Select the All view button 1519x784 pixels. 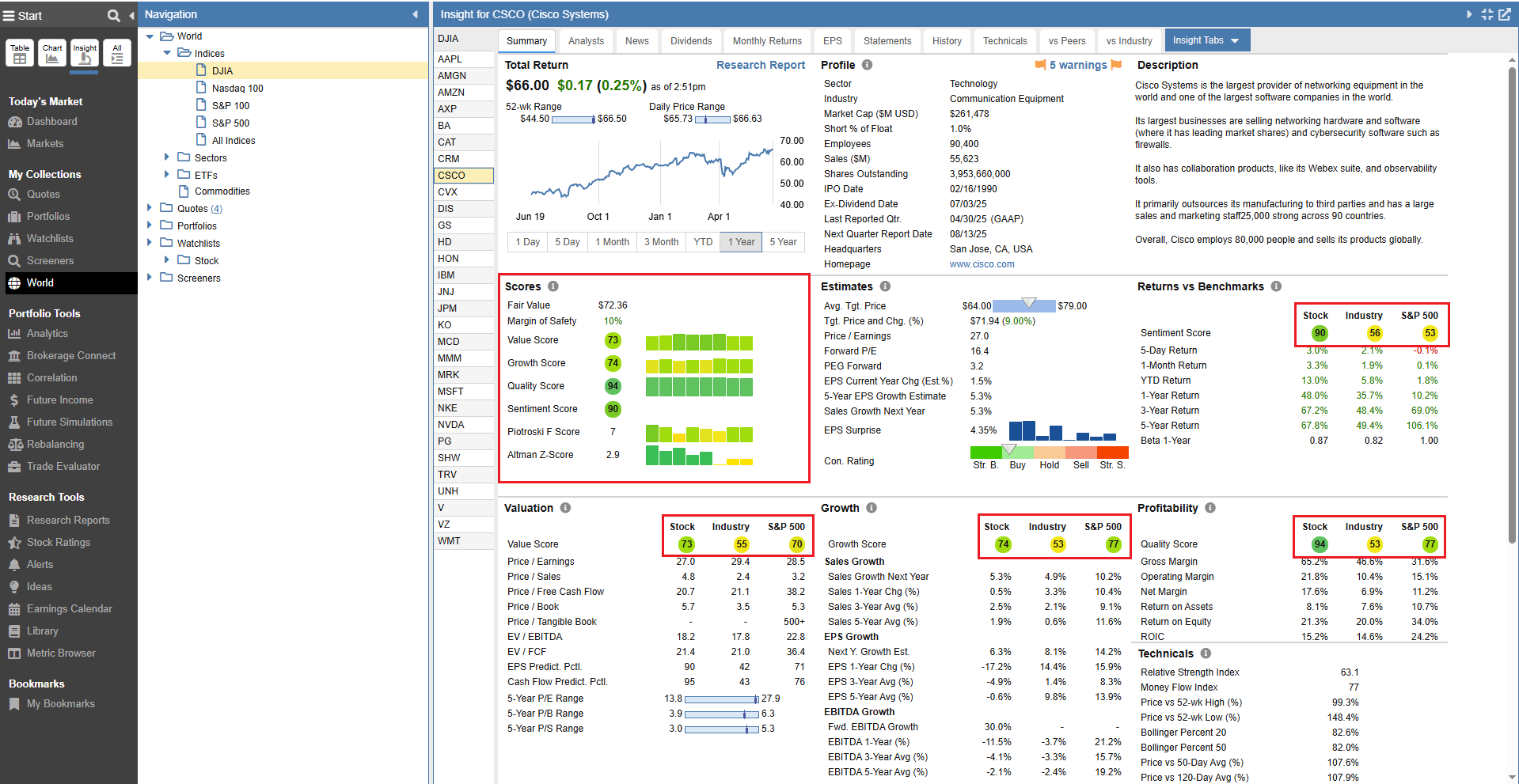pos(117,53)
